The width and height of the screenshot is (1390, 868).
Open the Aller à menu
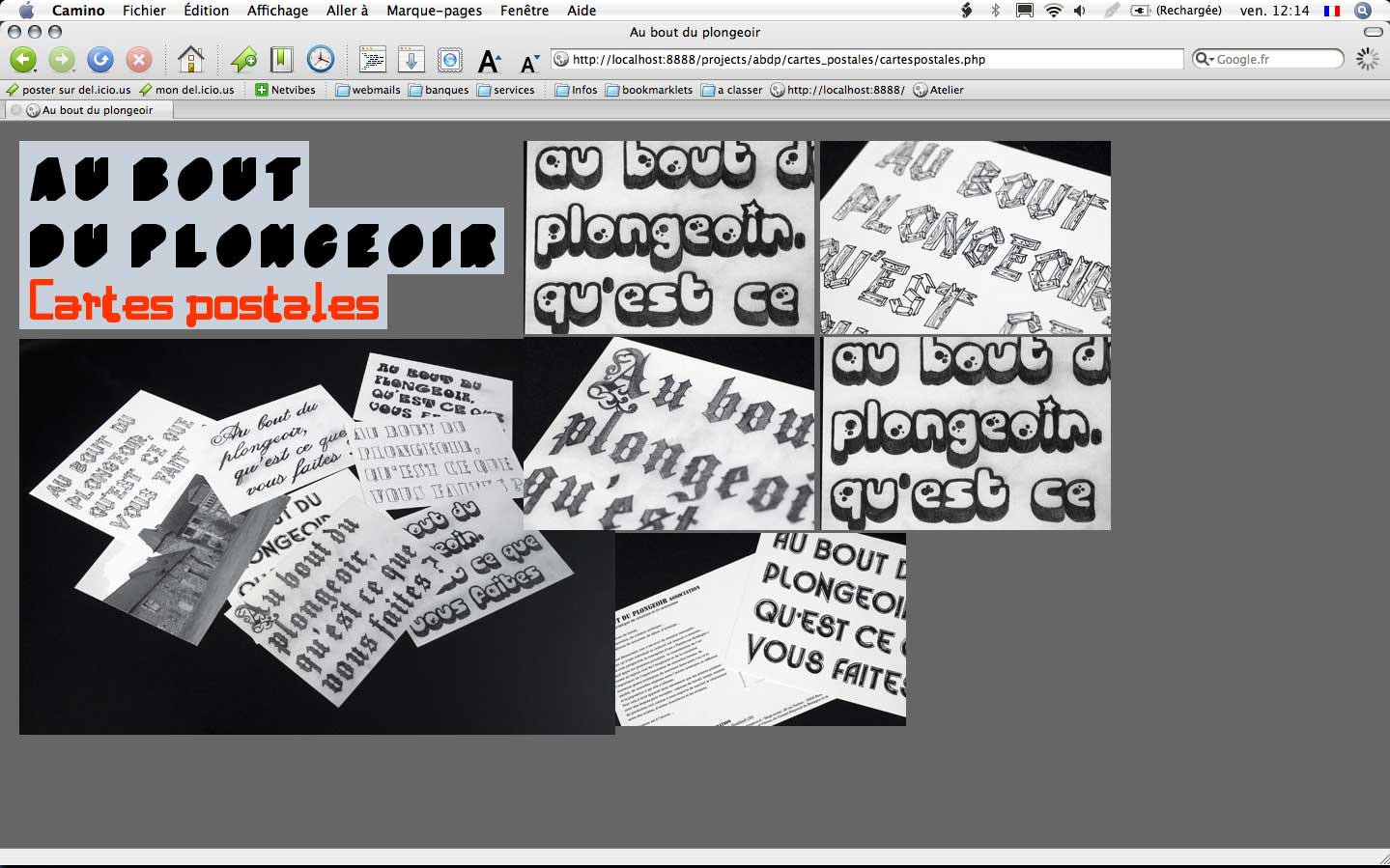348,11
